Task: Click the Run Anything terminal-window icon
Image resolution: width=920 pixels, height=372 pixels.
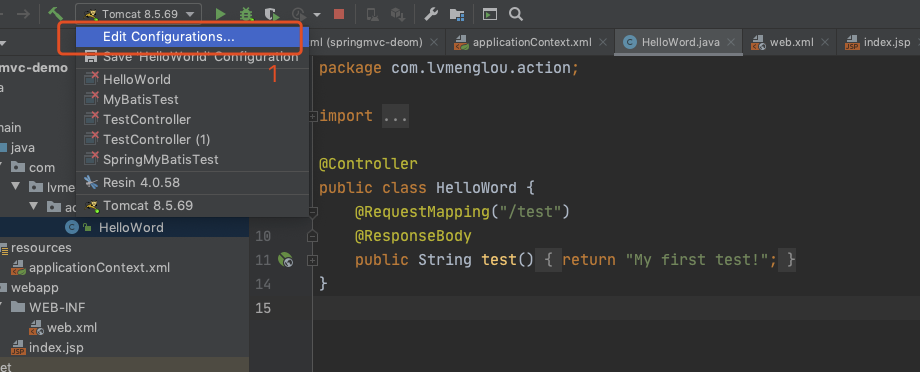Action: pyautogui.click(x=489, y=14)
